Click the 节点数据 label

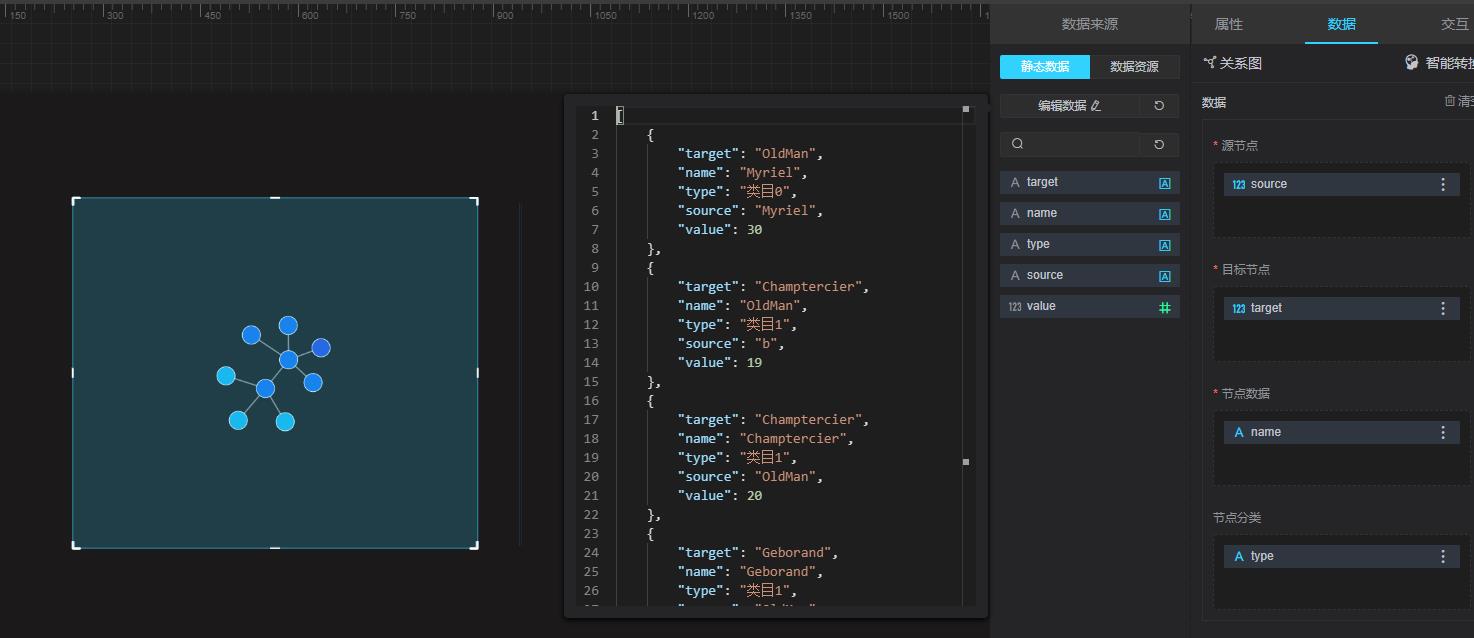point(1246,394)
